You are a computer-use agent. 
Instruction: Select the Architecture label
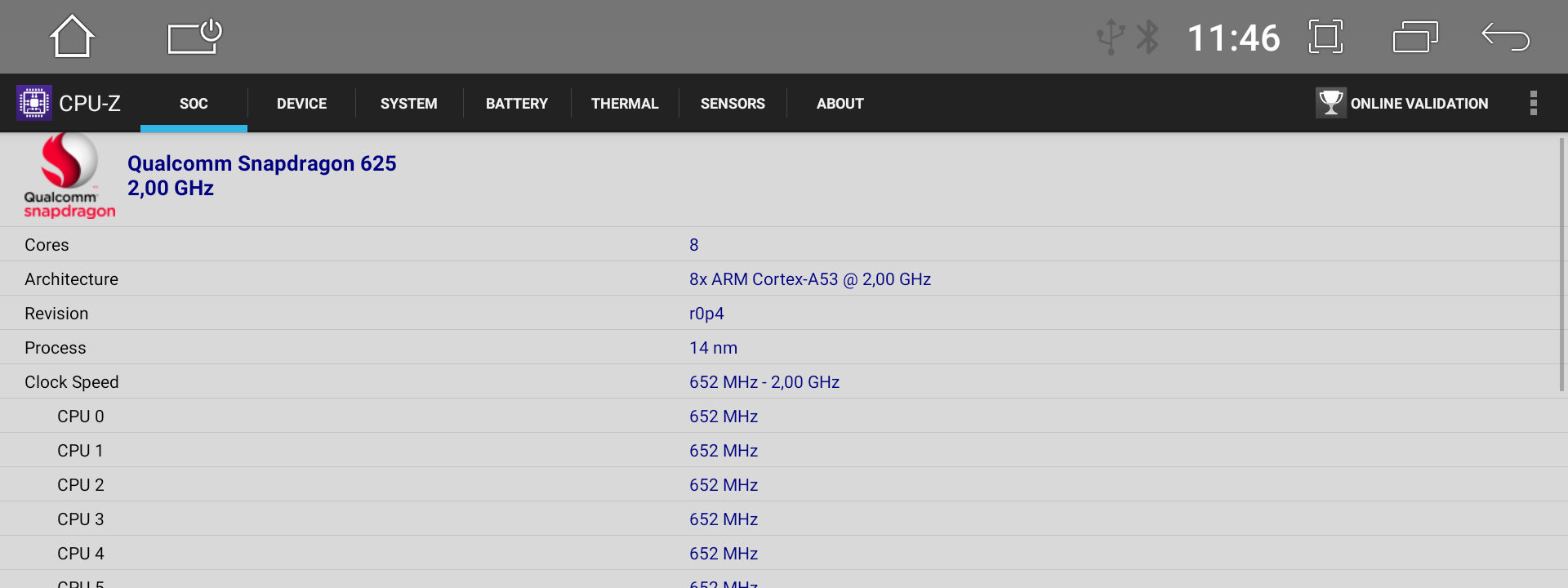click(71, 279)
